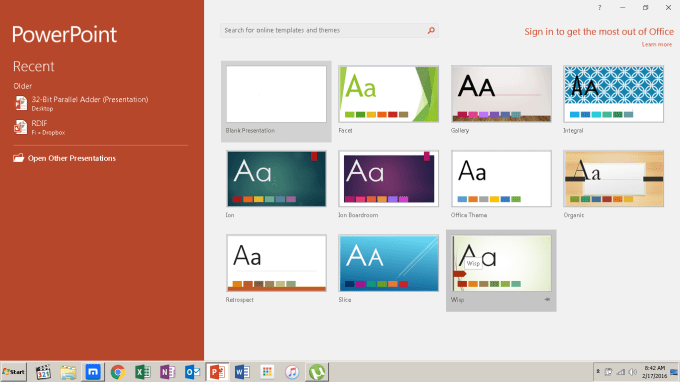Viewport: 680px width, 382px height.
Task: Click the folder icon for Open Other Presentations
Action: tap(18, 158)
